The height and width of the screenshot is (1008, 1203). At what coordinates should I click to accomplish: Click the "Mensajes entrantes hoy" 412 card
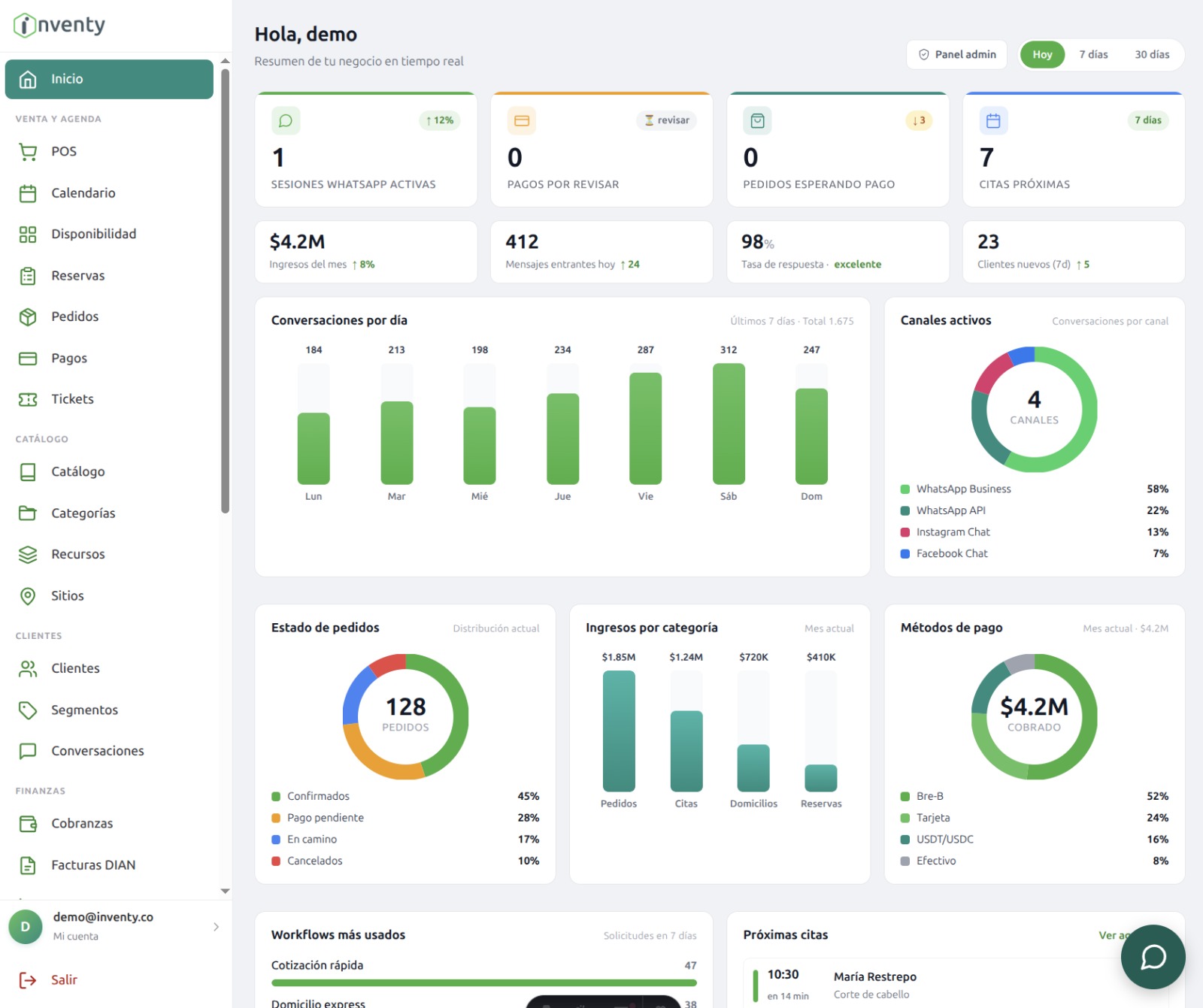tap(601, 252)
